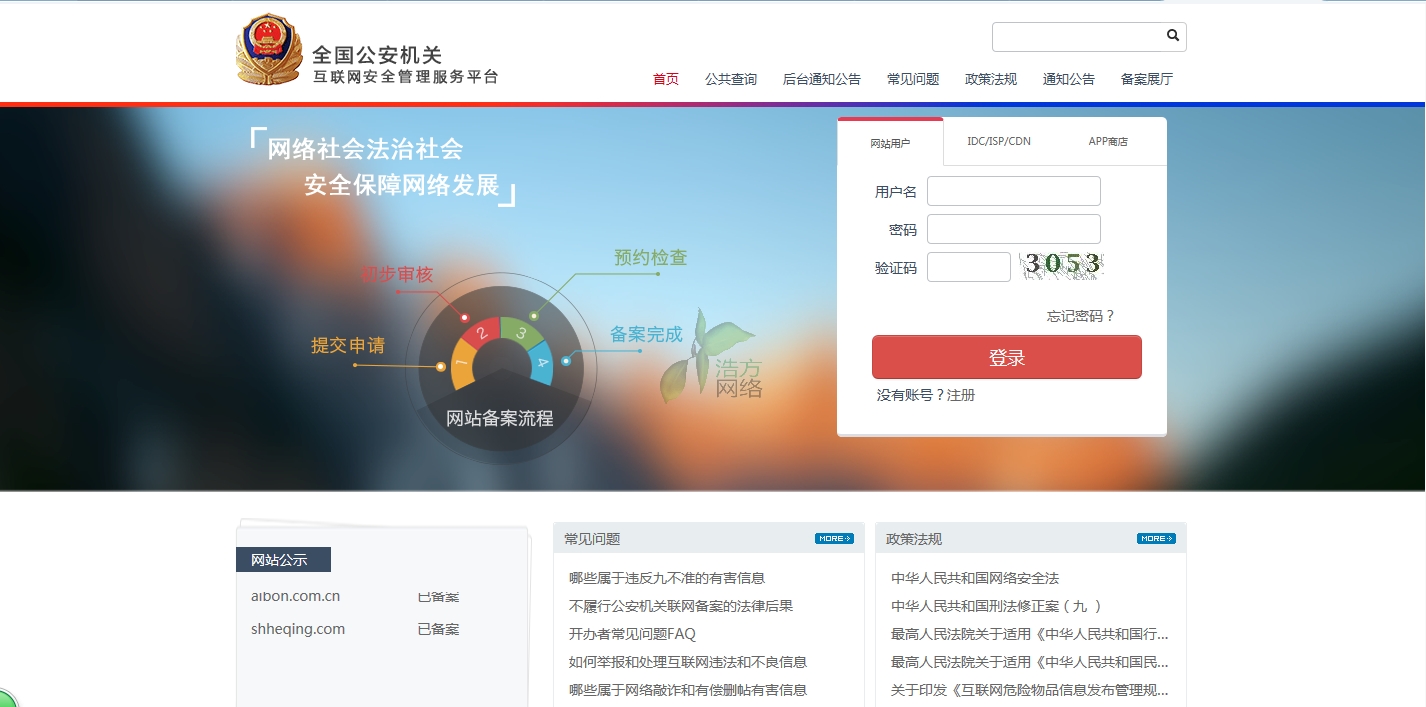Open 中华人民共和国网络安全法 link

click(x=974, y=578)
